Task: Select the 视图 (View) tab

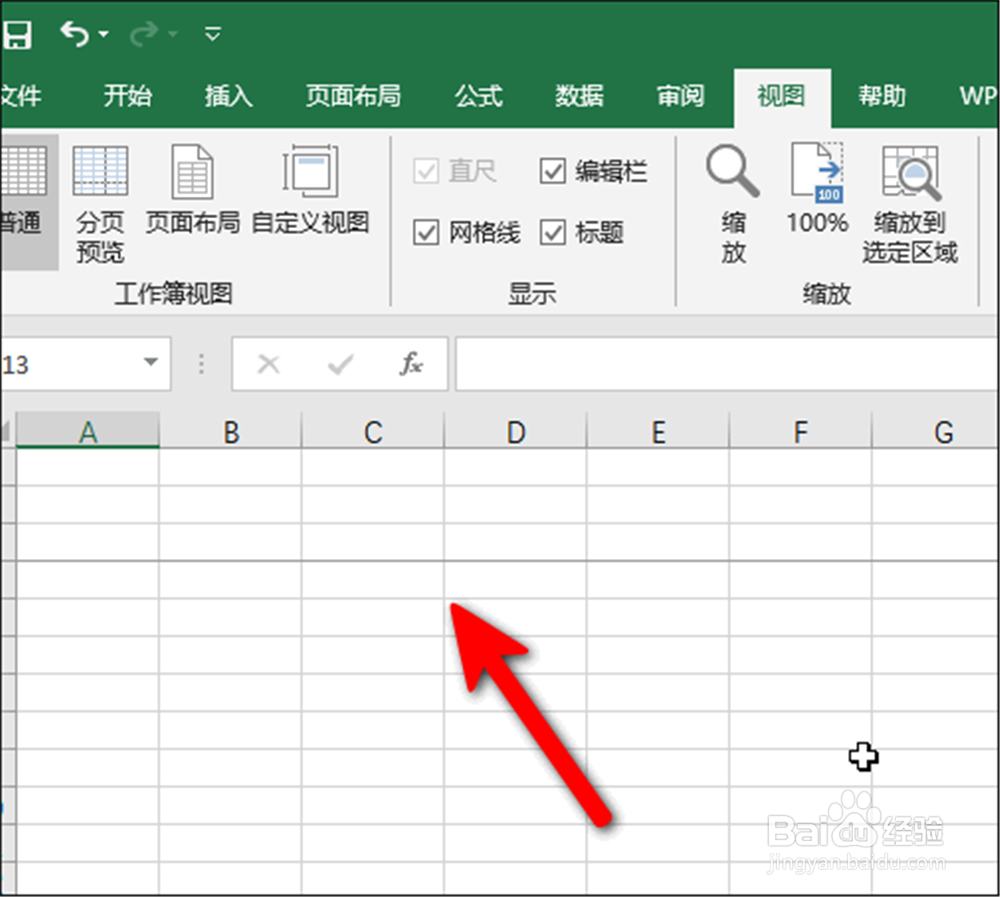Action: (x=781, y=96)
